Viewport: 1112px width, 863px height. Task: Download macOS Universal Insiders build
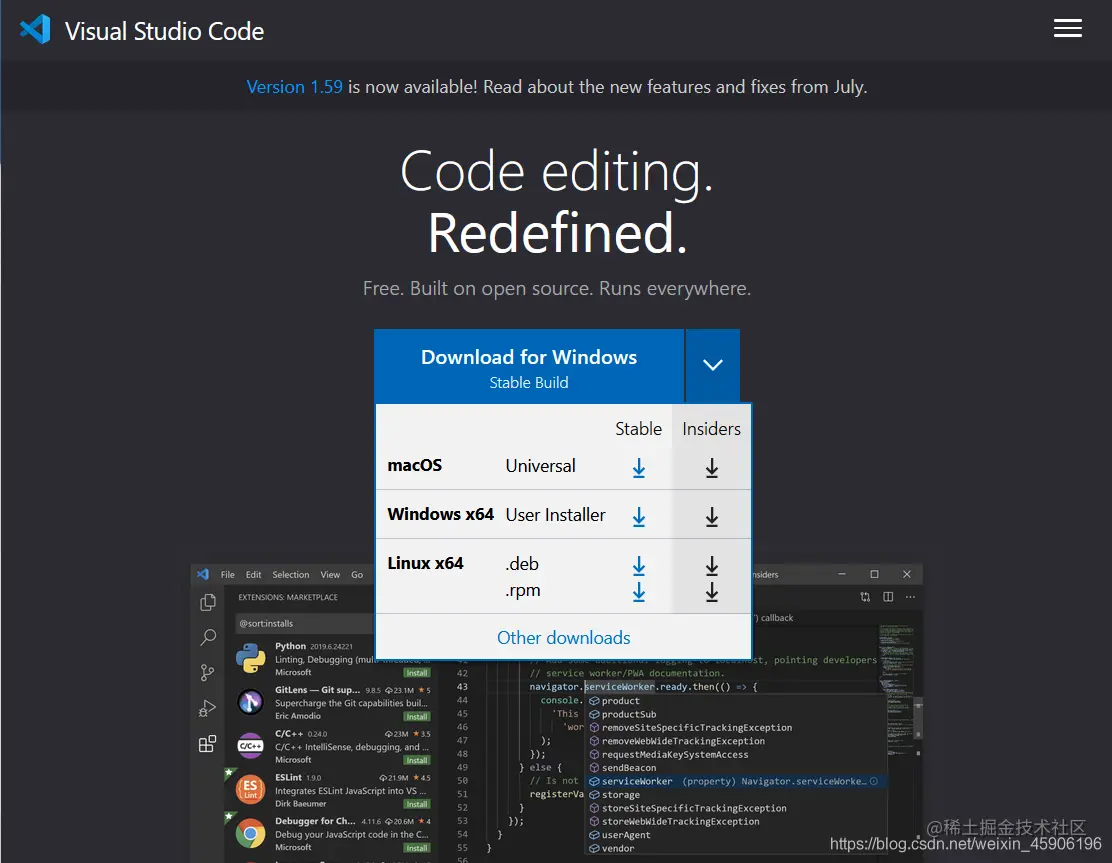pos(711,467)
